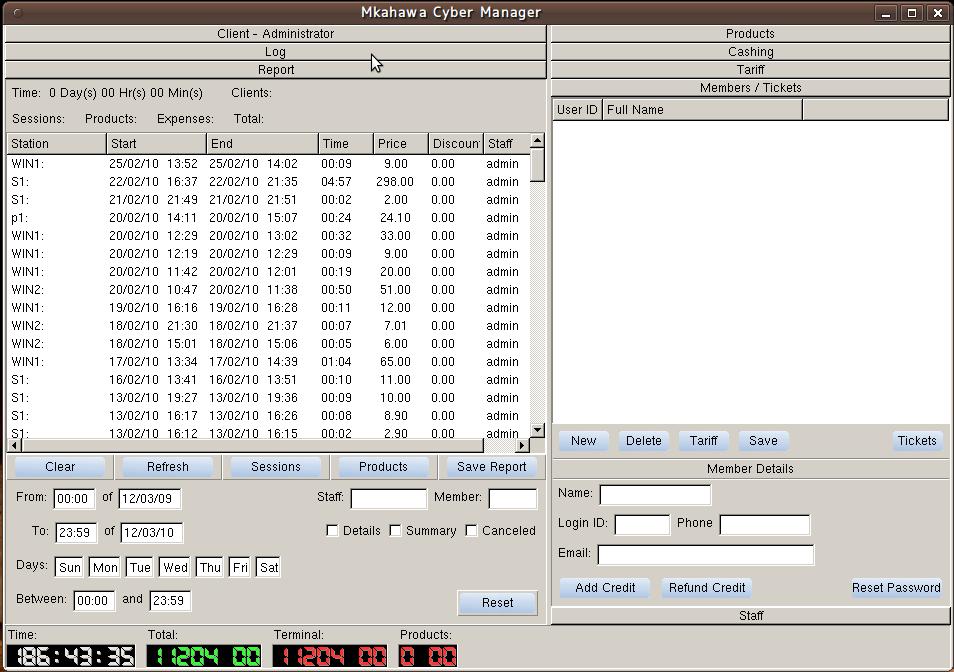The image size is (954, 672).
Task: Click the Email input field
Action: [x=705, y=554]
